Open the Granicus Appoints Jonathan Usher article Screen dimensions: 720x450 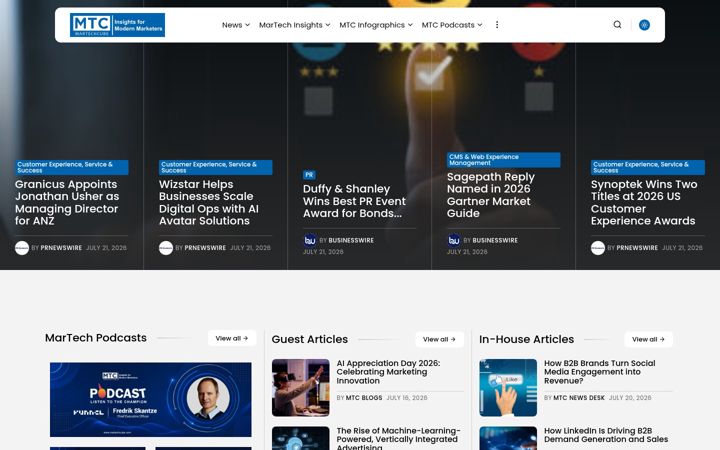click(67, 202)
